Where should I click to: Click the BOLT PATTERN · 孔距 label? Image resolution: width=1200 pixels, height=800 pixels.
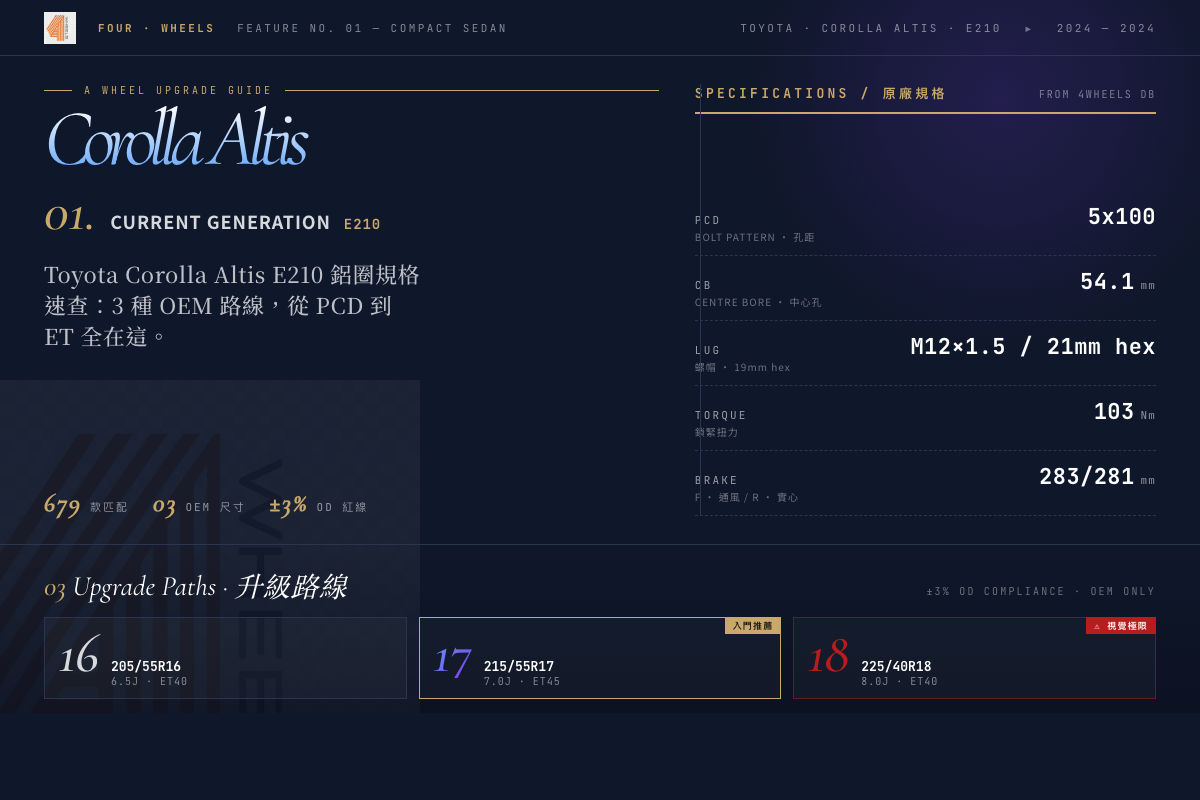[755, 238]
